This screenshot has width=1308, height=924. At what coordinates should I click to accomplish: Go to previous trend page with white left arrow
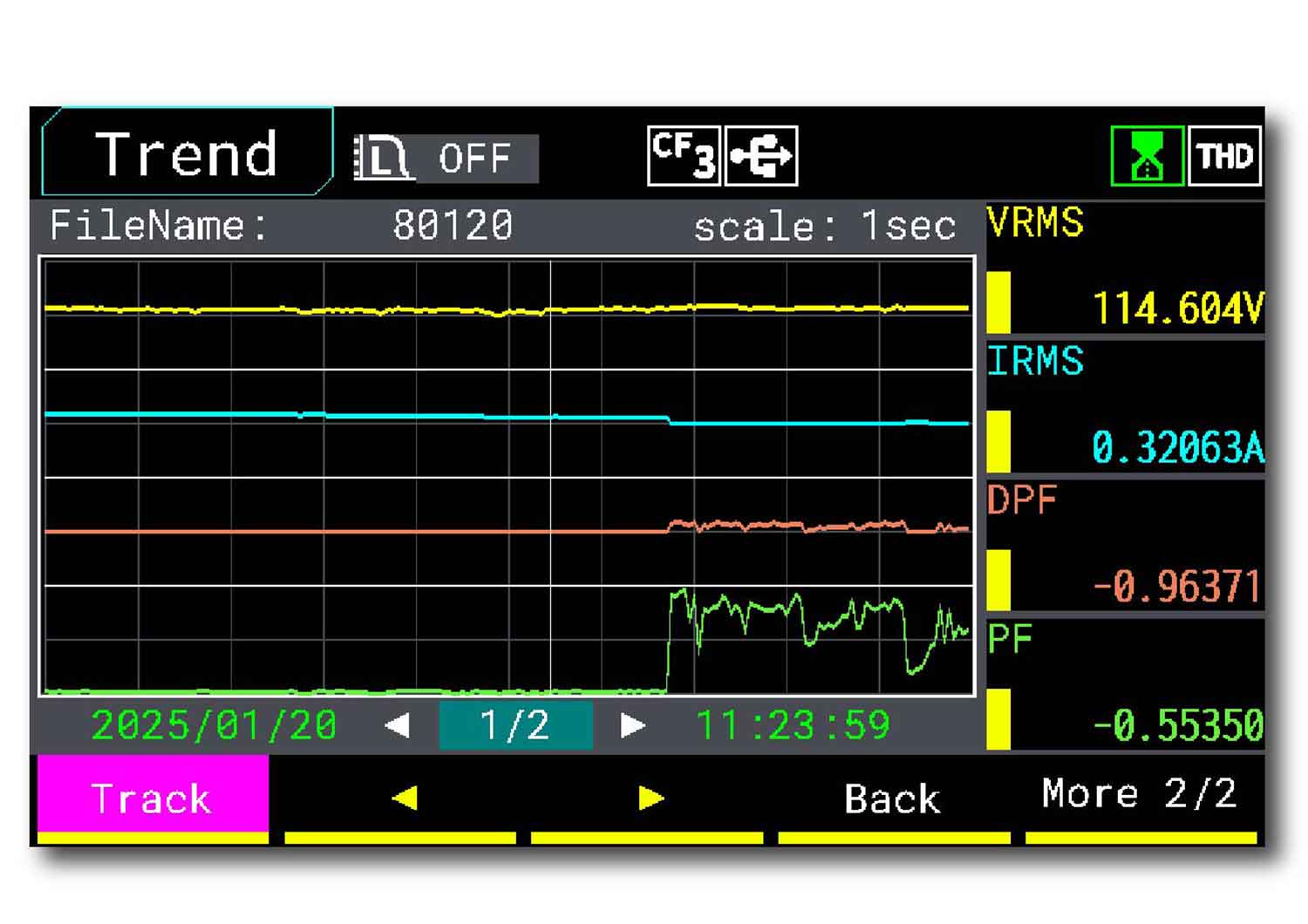[x=398, y=725]
